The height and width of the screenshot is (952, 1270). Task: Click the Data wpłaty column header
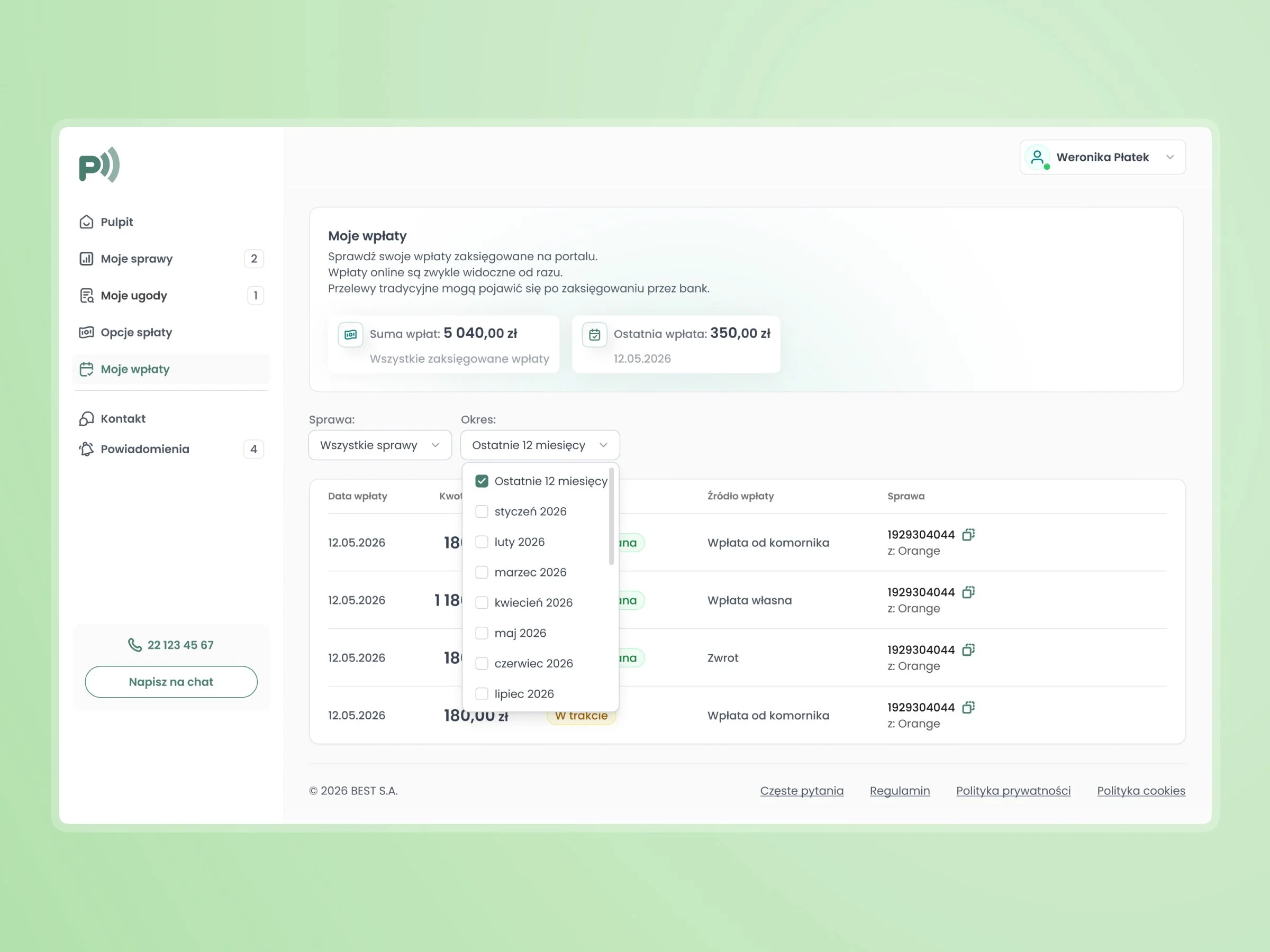point(357,496)
